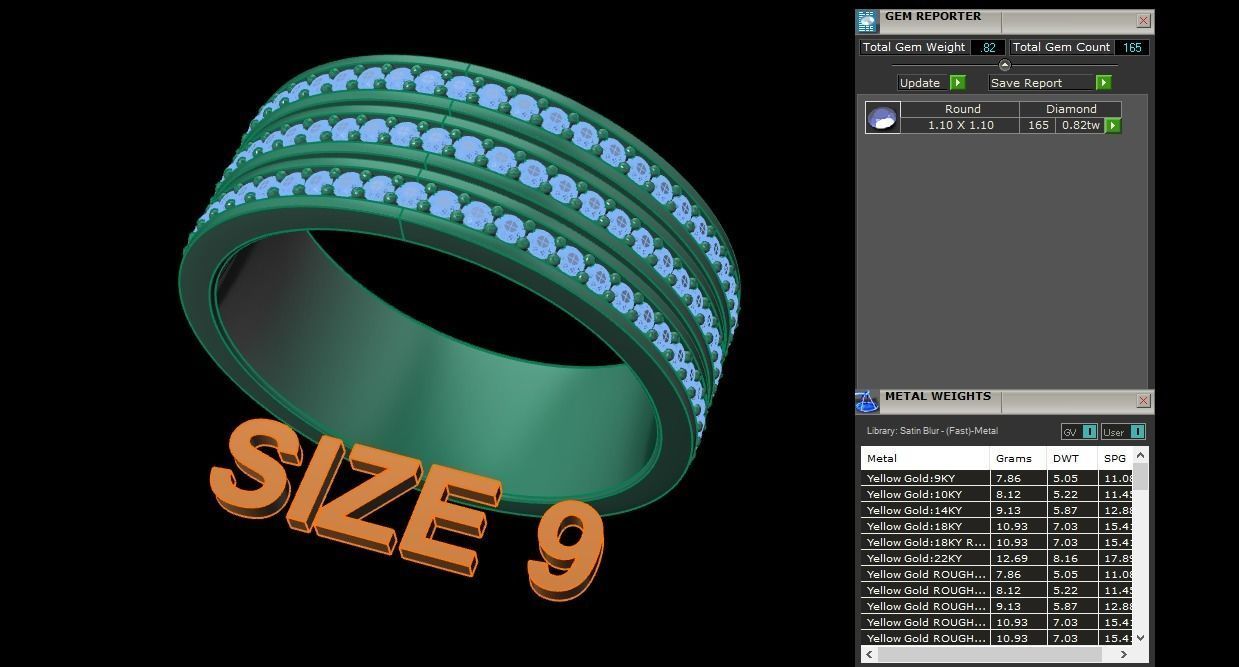Click the 0.82tw total weight cell

[1080, 125]
